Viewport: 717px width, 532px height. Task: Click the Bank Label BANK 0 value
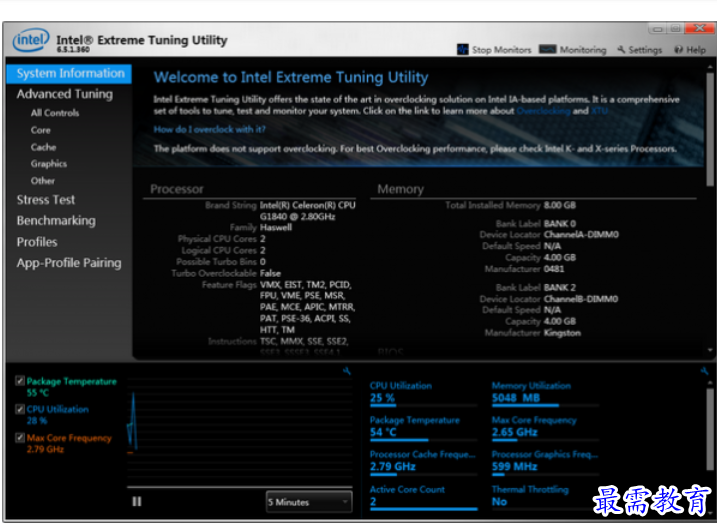click(x=560, y=224)
